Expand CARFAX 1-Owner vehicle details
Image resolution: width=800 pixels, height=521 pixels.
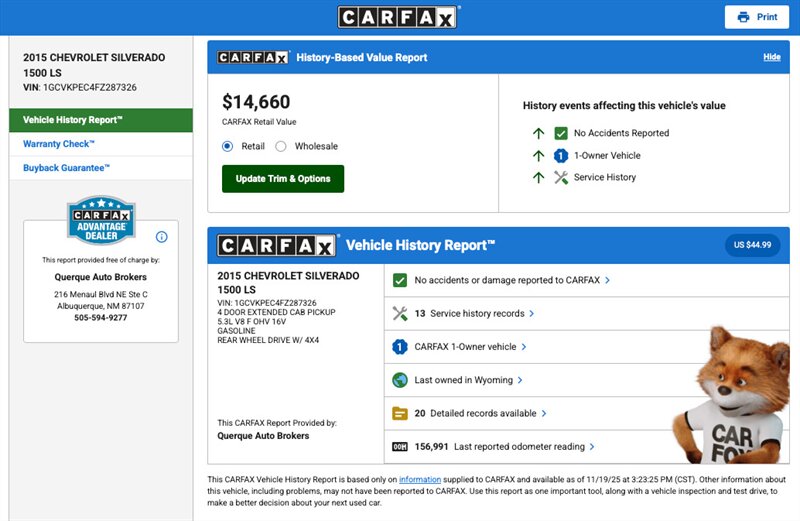tap(466, 347)
